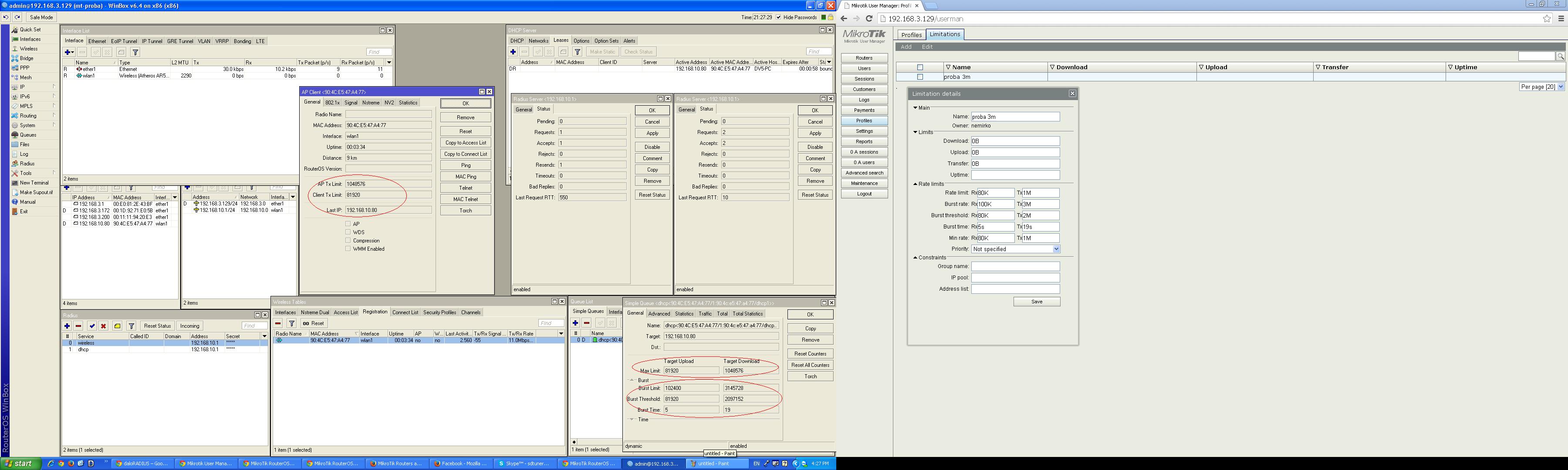Open Wireless in WinBox sidebar

pos(28,49)
